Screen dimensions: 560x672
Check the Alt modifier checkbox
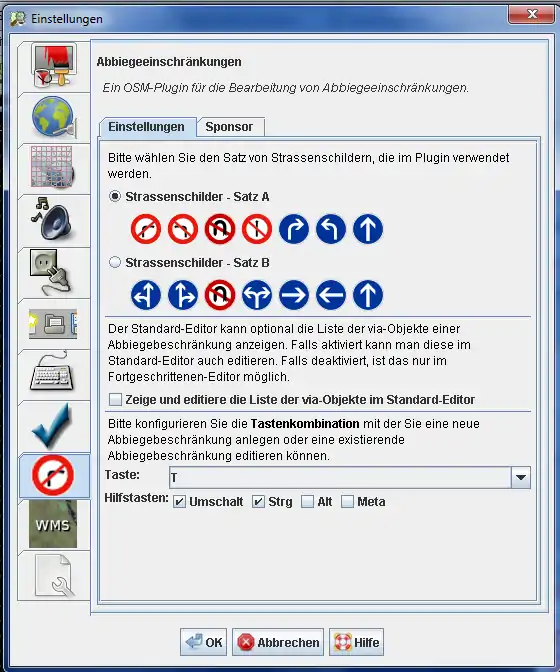coord(307,501)
